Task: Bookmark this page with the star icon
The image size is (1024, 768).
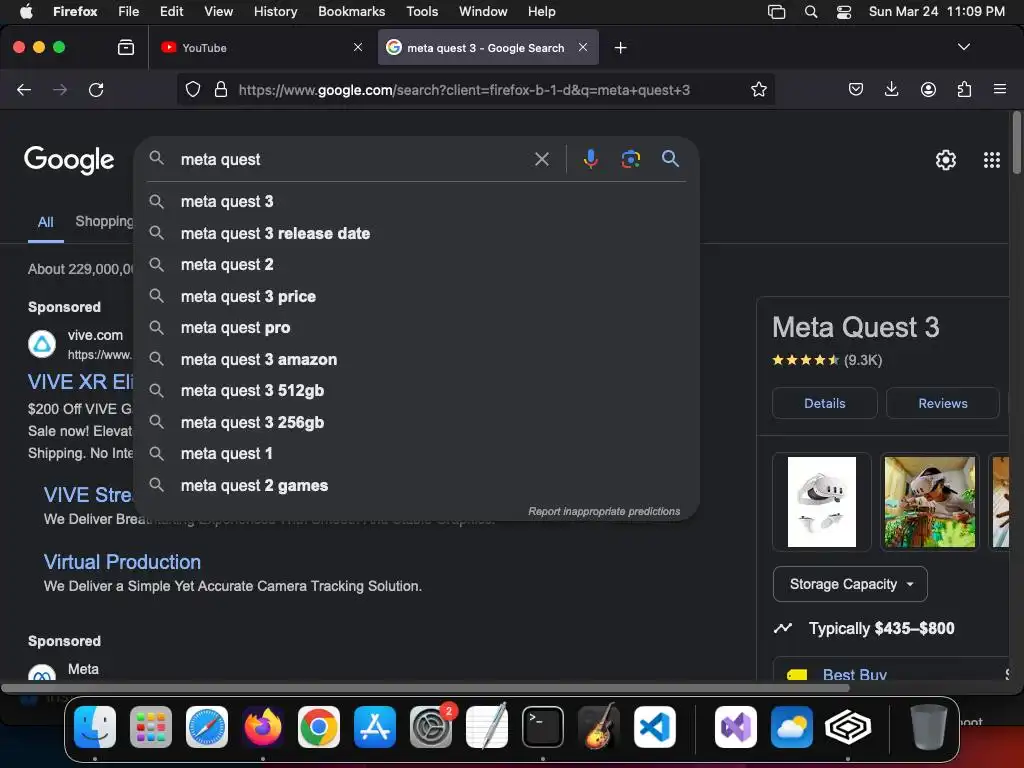Action: 758,89
